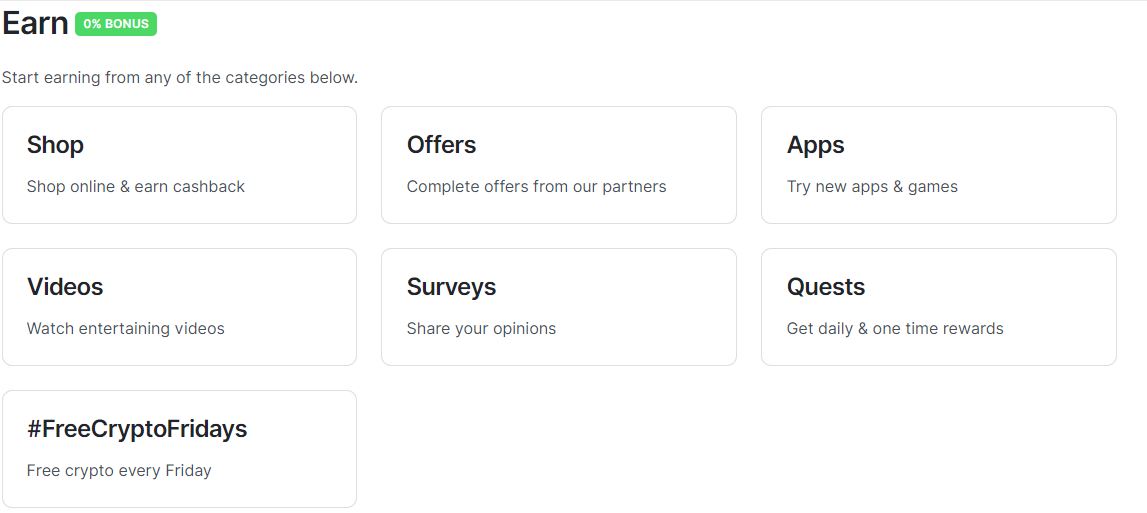Viewport: 1147px width, 513px height.
Task: Click the "Start earning from any of the categories" text
Action: coord(180,77)
